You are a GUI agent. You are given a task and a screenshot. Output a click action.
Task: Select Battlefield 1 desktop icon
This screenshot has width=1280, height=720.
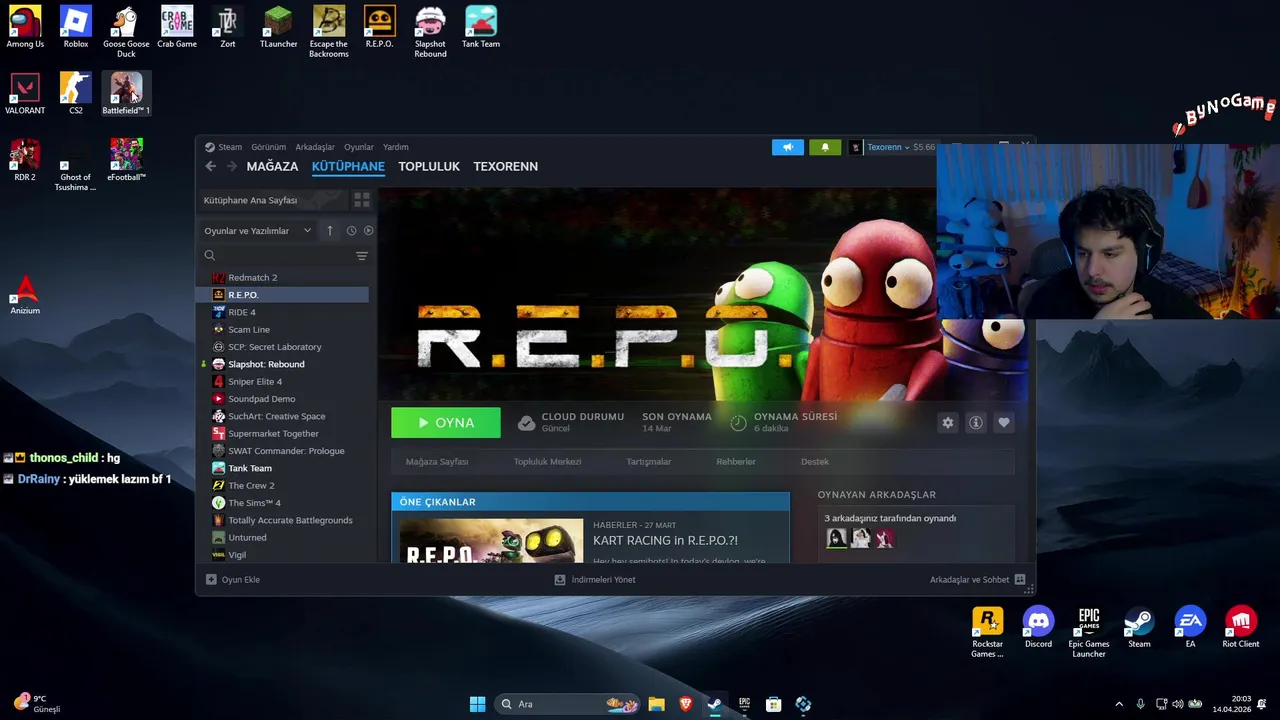[x=126, y=94]
